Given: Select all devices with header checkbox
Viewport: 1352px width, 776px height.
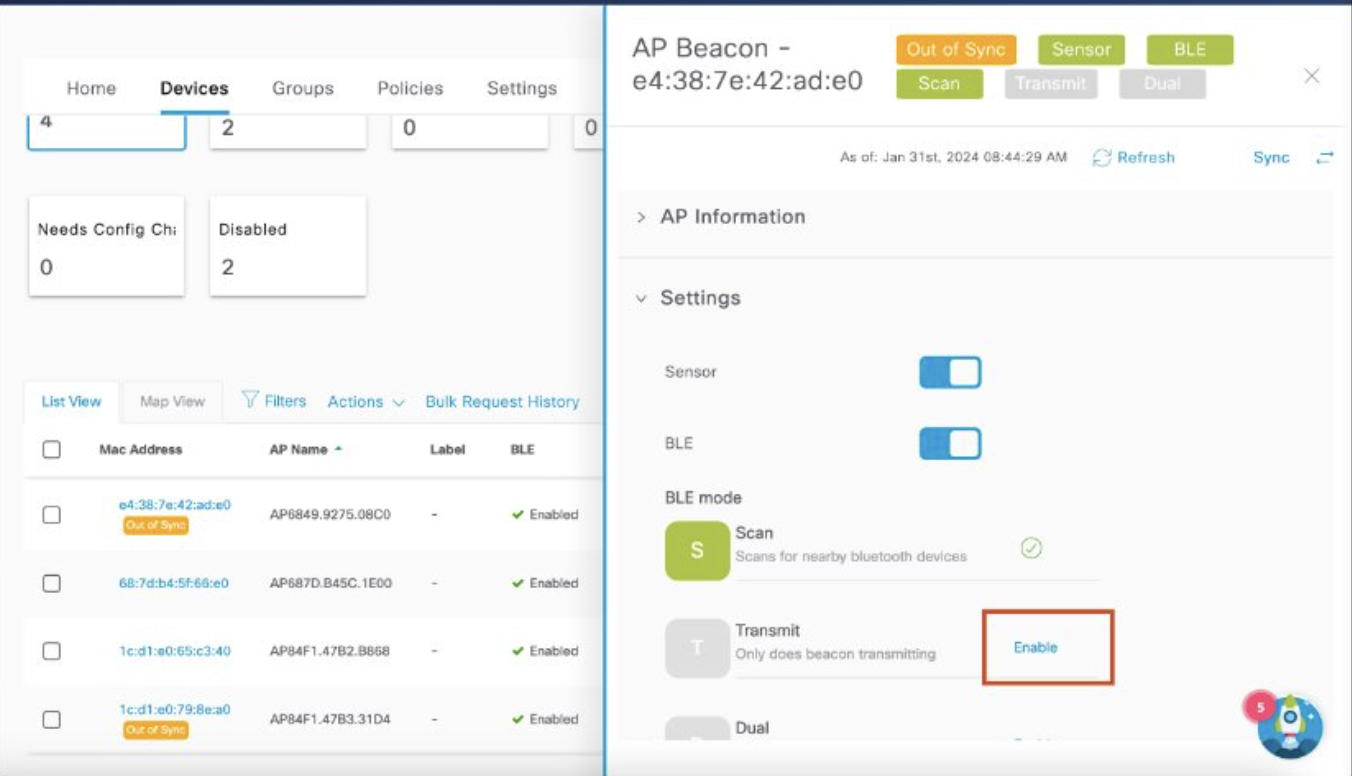Looking at the screenshot, I should coord(52,450).
